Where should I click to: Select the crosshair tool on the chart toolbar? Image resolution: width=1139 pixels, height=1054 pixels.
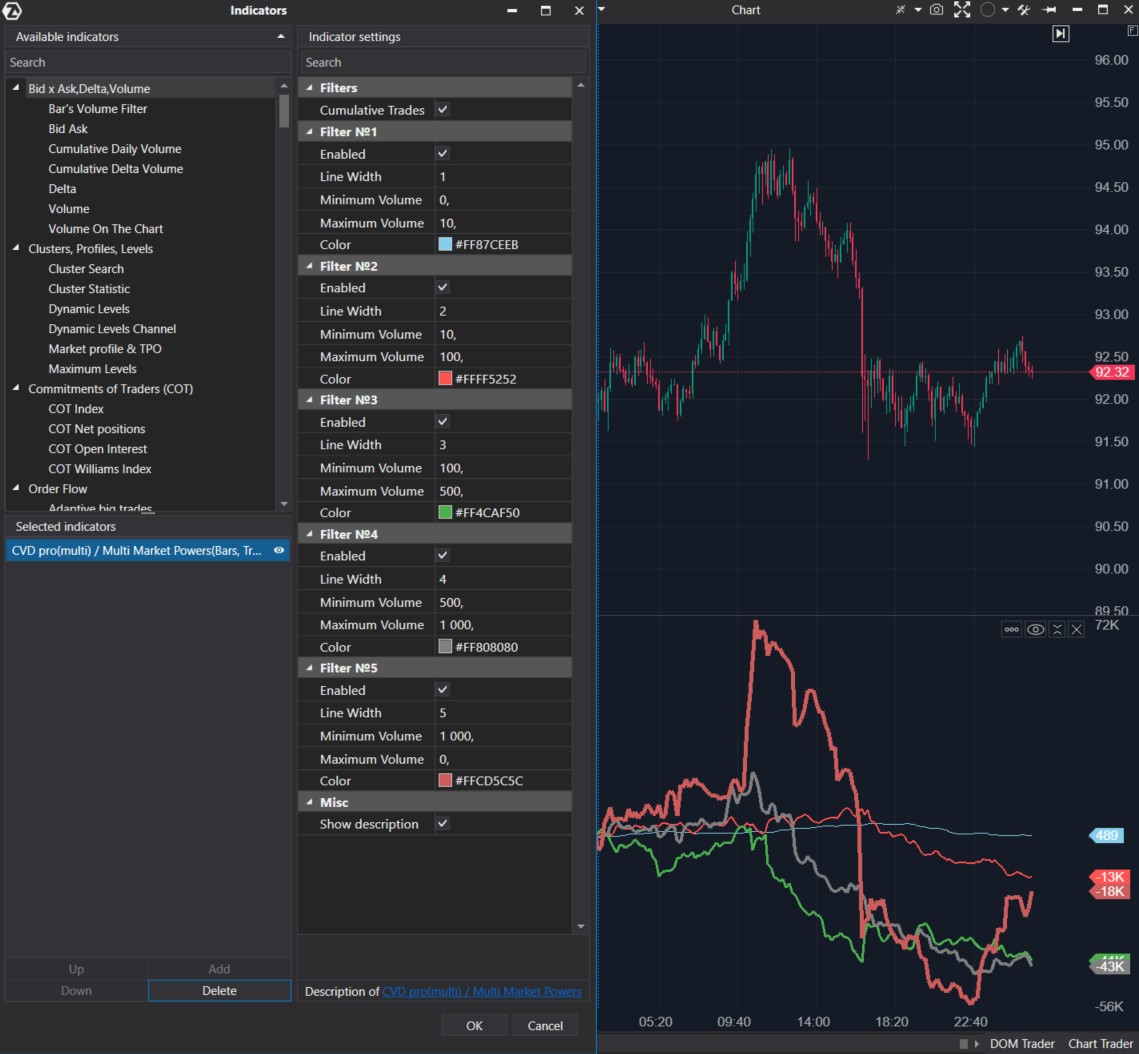tap(900, 10)
